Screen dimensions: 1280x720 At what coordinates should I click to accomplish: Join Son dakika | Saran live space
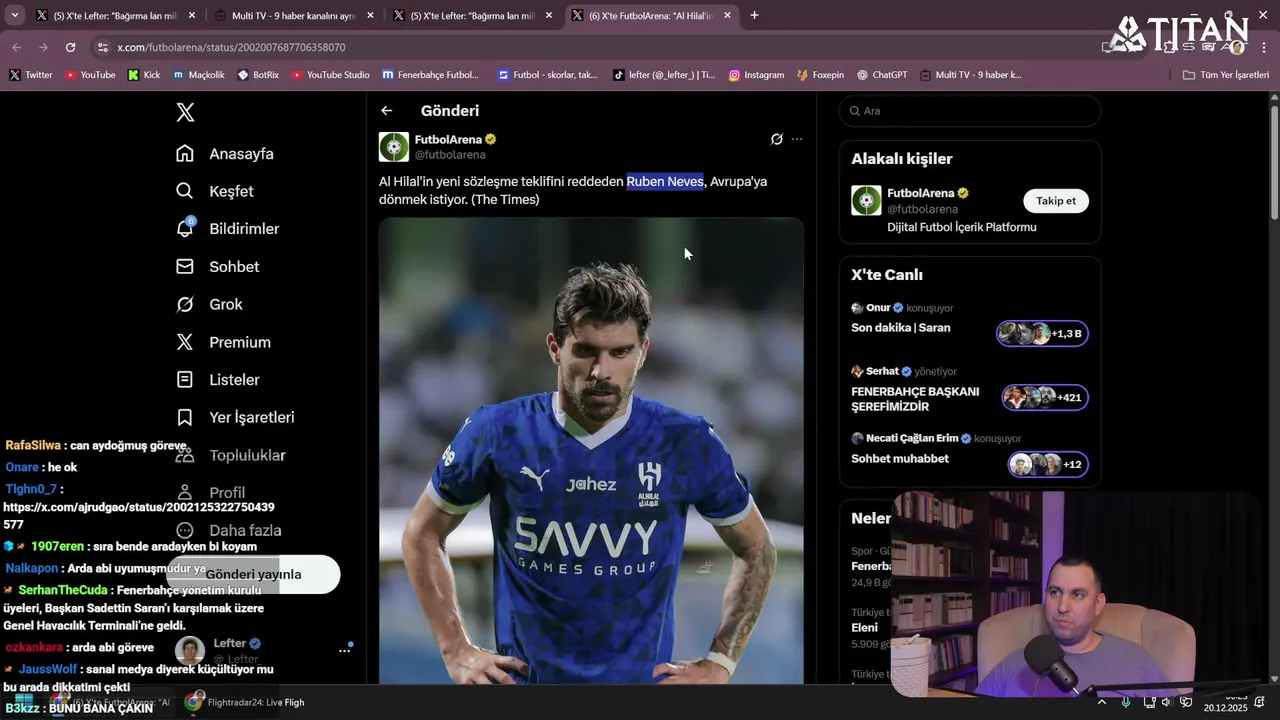[901, 328]
